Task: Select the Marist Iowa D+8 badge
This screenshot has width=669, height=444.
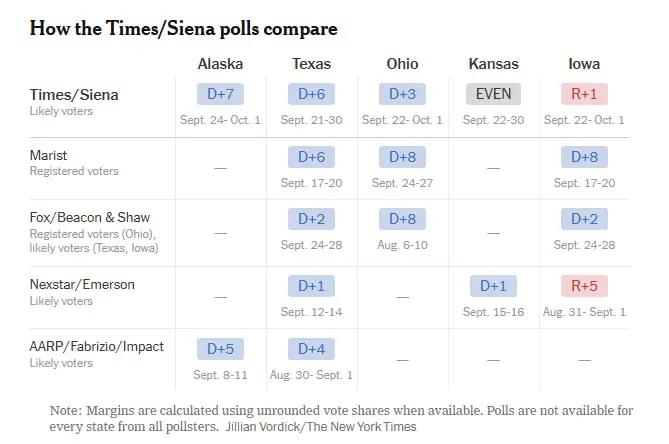Action: [584, 157]
